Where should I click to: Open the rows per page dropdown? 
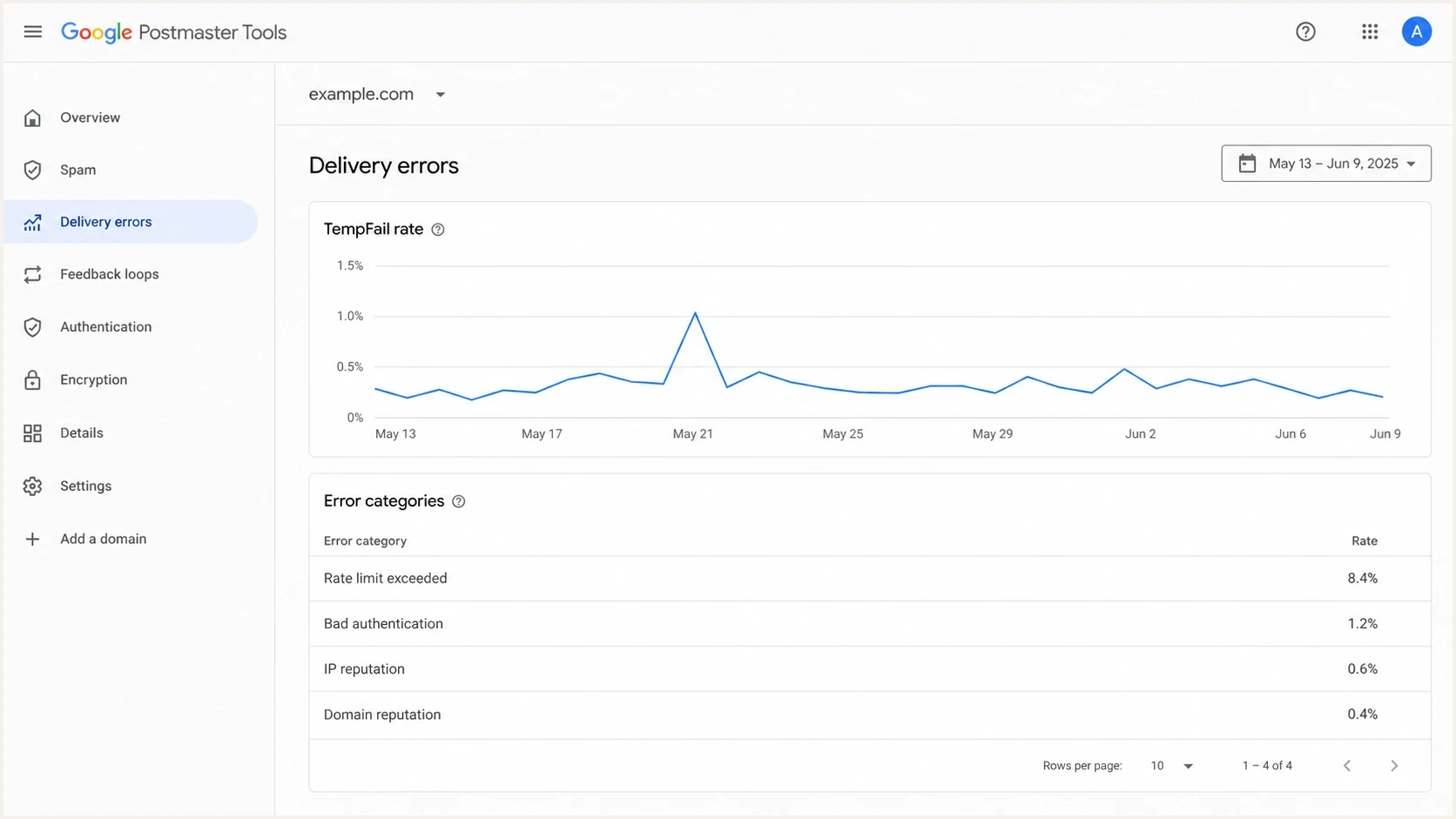(1172, 766)
